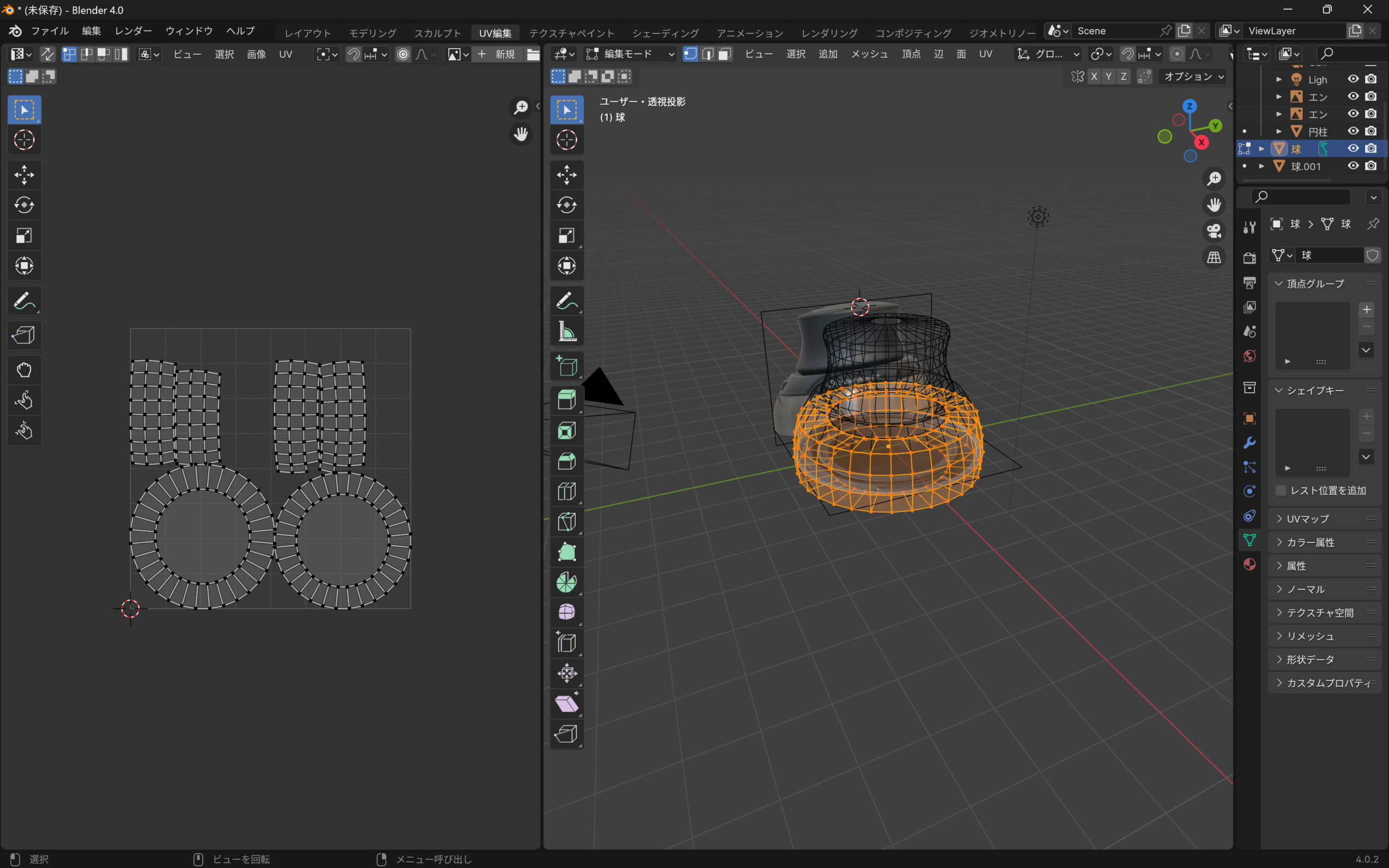Toggle camera view in 3D viewport
This screenshot has height=868, width=1389.
click(x=1213, y=231)
